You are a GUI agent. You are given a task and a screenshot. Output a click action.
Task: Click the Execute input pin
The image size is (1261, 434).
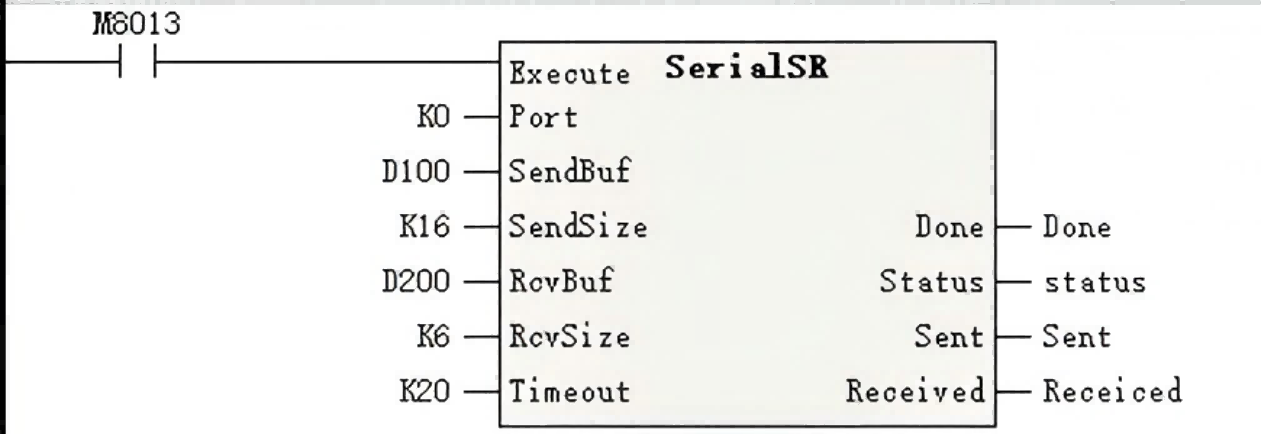click(570, 74)
